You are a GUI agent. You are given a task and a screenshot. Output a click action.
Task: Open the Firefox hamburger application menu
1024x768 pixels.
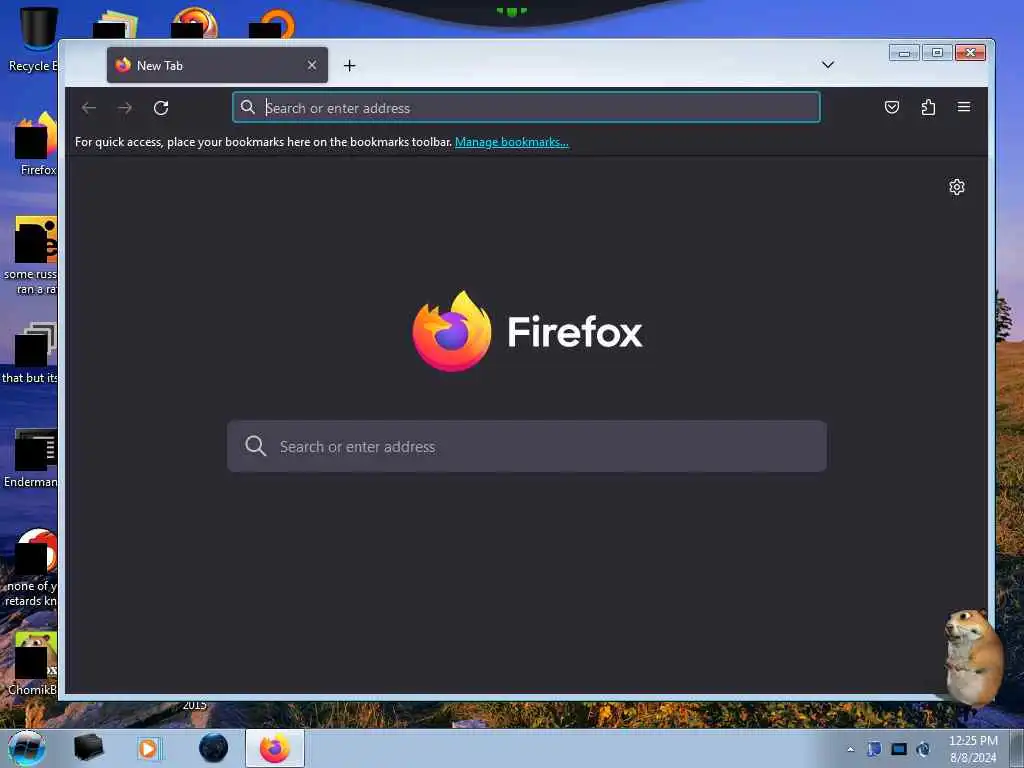[964, 107]
